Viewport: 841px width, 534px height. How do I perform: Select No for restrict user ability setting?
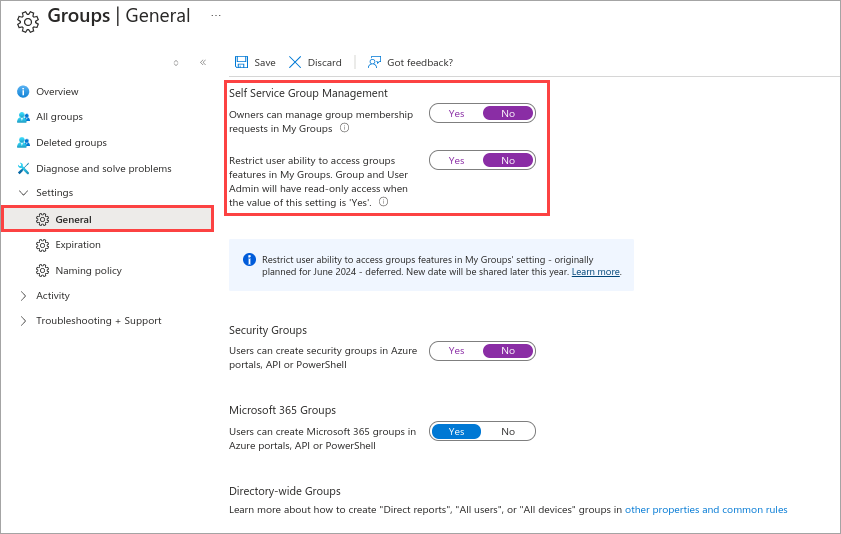pos(508,160)
